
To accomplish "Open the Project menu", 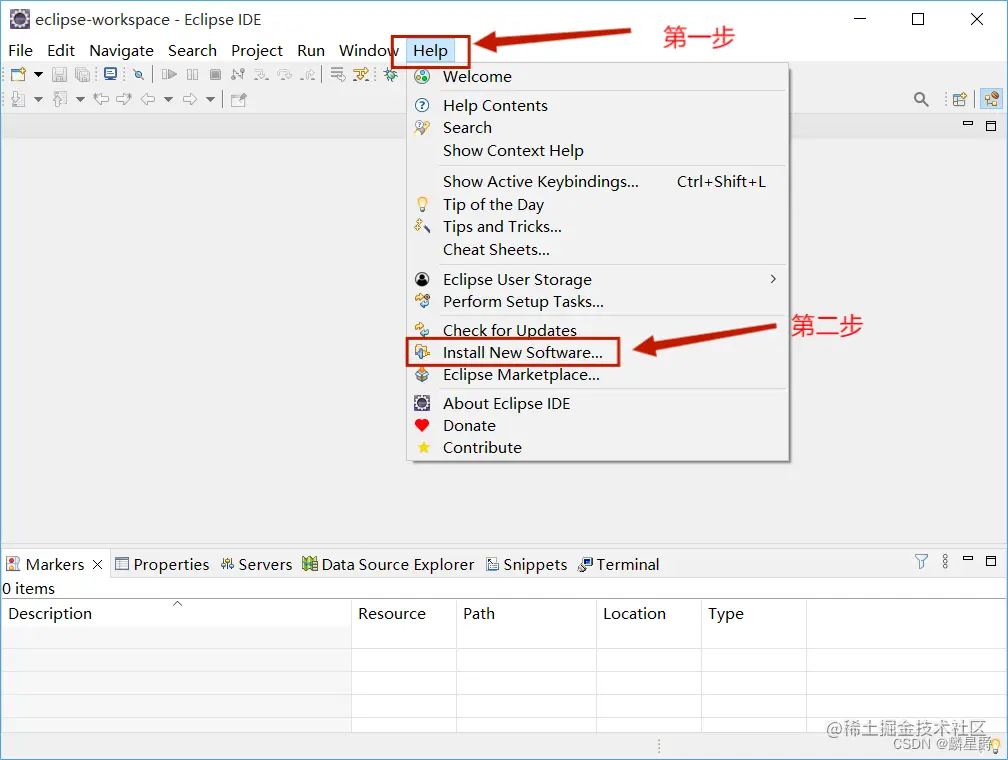I will click(256, 50).
